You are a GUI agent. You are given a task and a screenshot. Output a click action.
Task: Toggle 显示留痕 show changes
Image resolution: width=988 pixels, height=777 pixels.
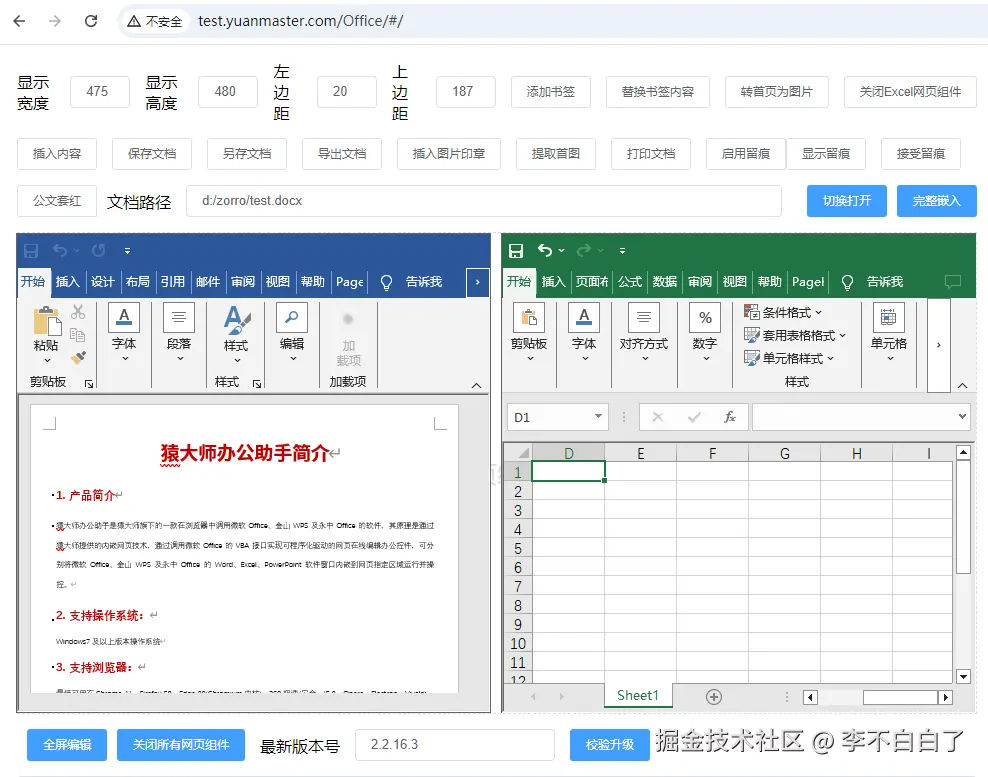(x=825, y=154)
